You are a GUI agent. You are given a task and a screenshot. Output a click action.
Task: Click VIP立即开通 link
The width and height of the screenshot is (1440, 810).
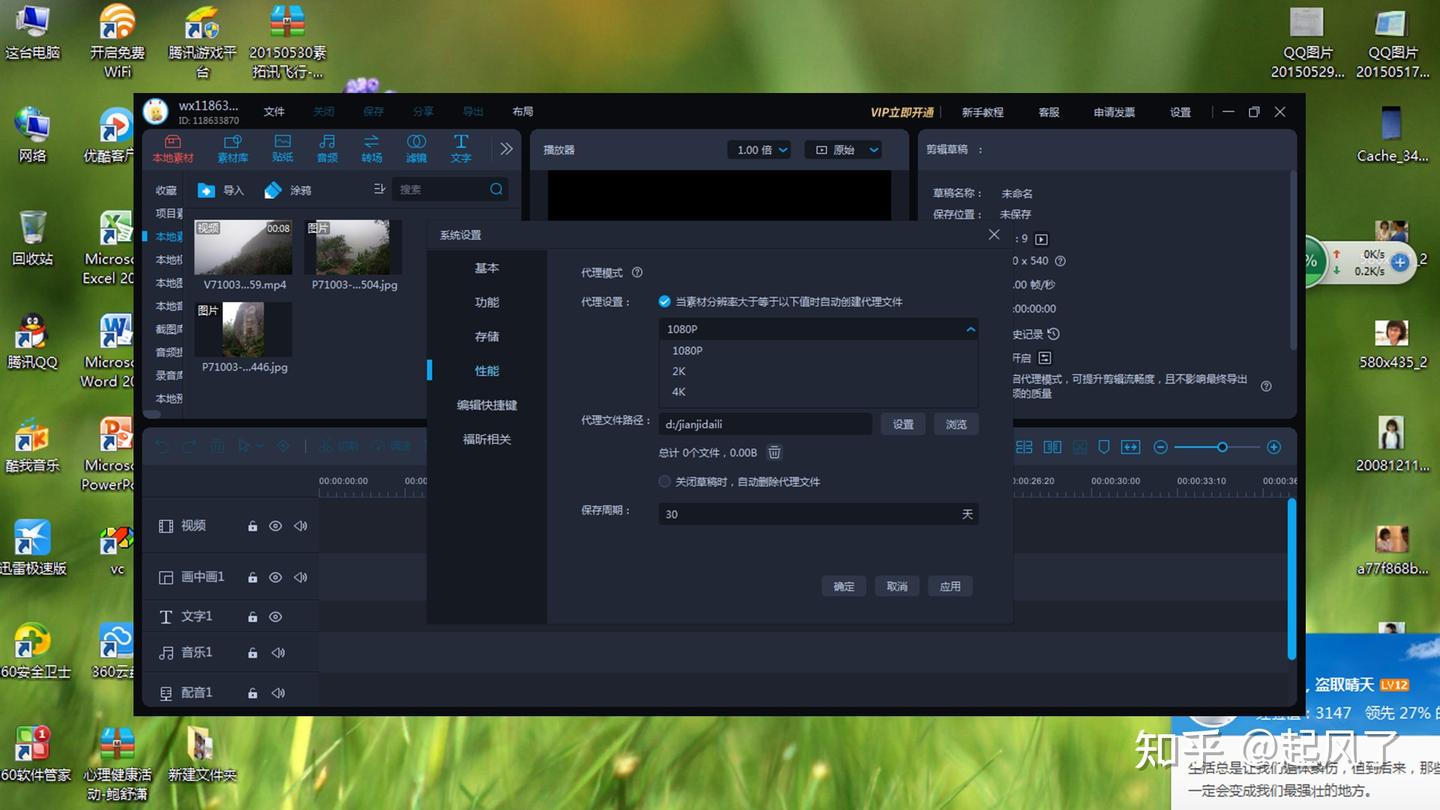(902, 112)
